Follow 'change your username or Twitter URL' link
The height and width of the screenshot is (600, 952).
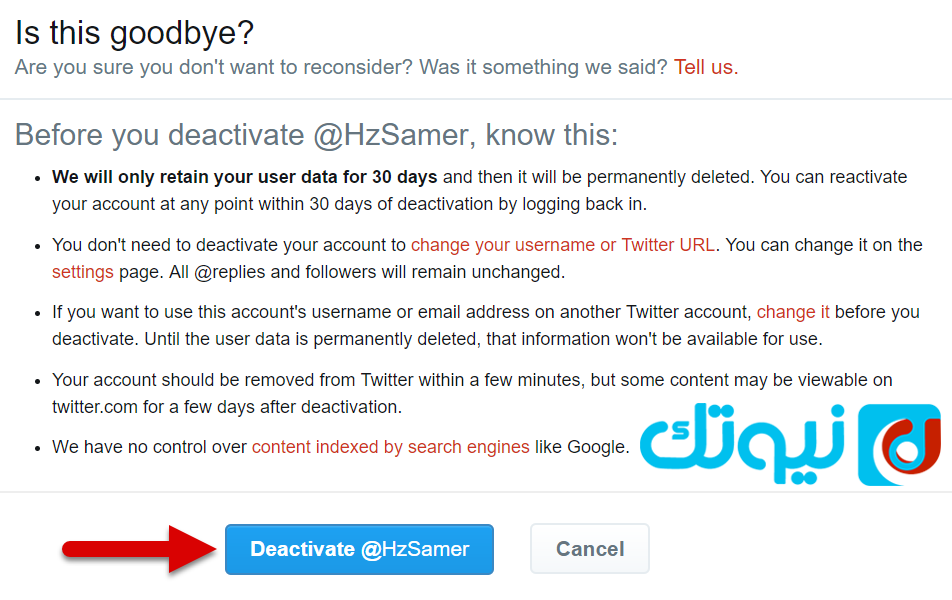coord(563,245)
